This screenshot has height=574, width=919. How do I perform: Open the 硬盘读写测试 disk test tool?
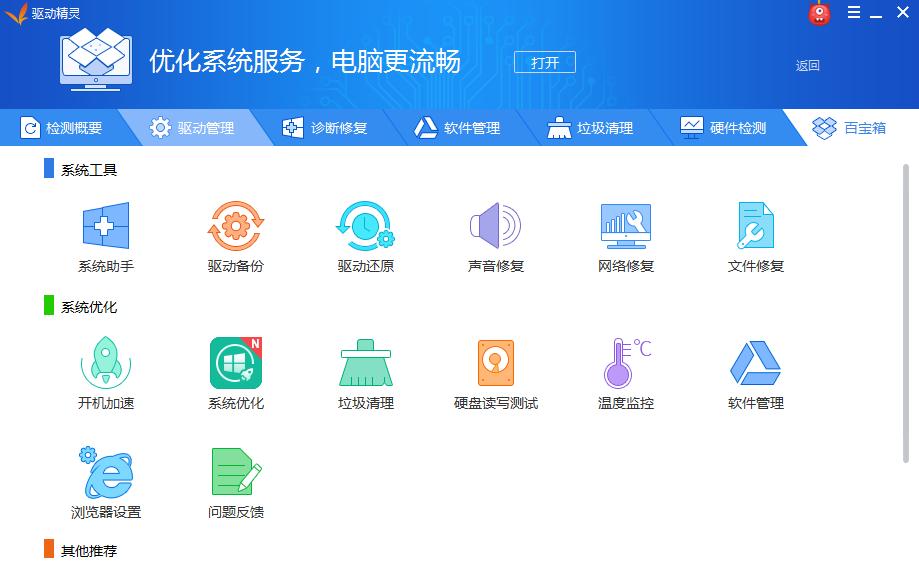click(496, 362)
